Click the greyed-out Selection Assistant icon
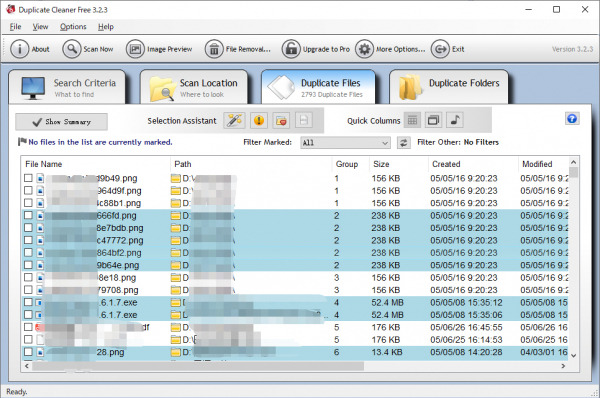Image resolution: width=600 pixels, height=398 pixels. [x=304, y=121]
